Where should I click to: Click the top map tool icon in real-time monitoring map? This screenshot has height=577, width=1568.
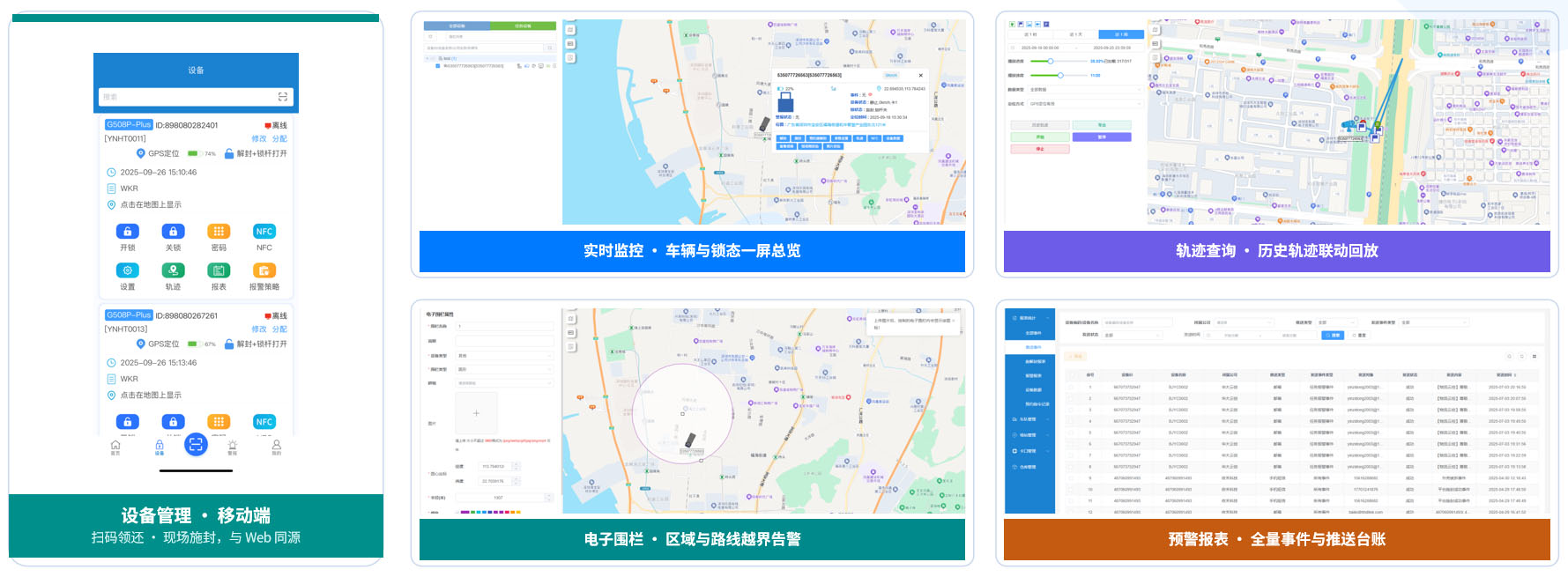point(570,30)
